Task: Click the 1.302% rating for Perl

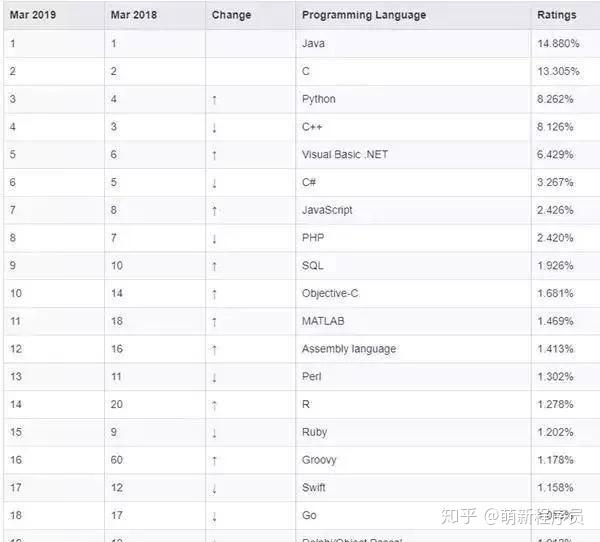Action: click(555, 377)
